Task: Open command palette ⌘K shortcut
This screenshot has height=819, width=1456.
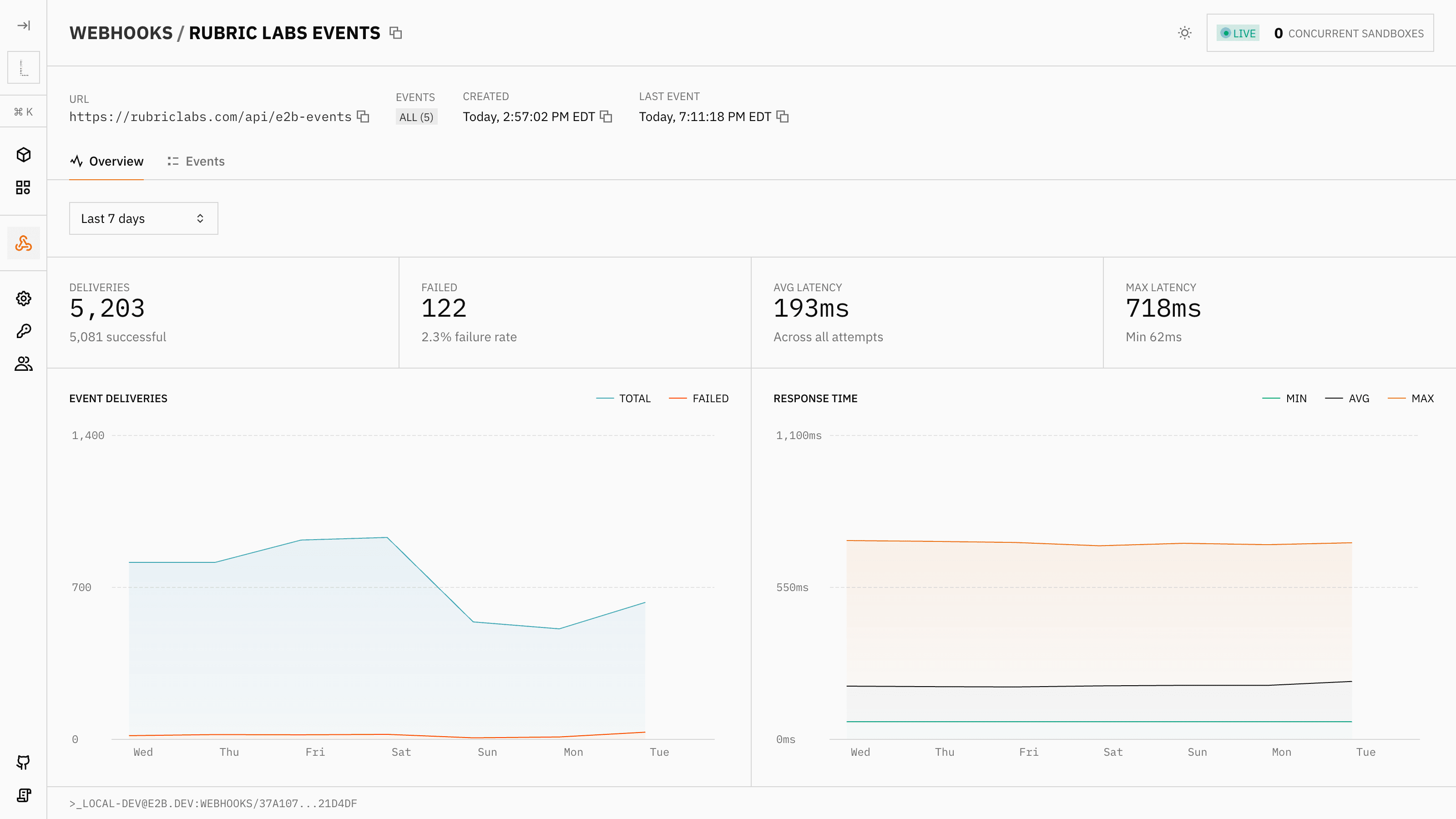Action: pyautogui.click(x=23, y=111)
